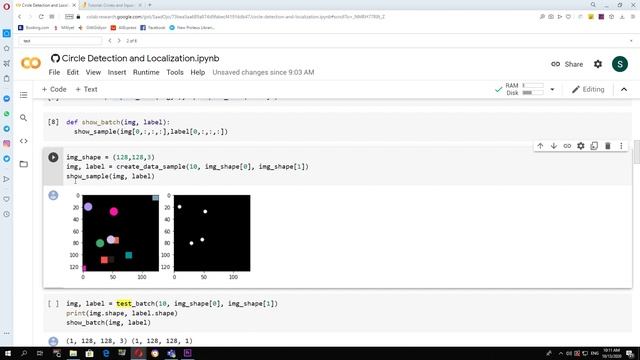This screenshot has height=360, width=640.
Task: Go to next find result
Action: (x=119, y=41)
